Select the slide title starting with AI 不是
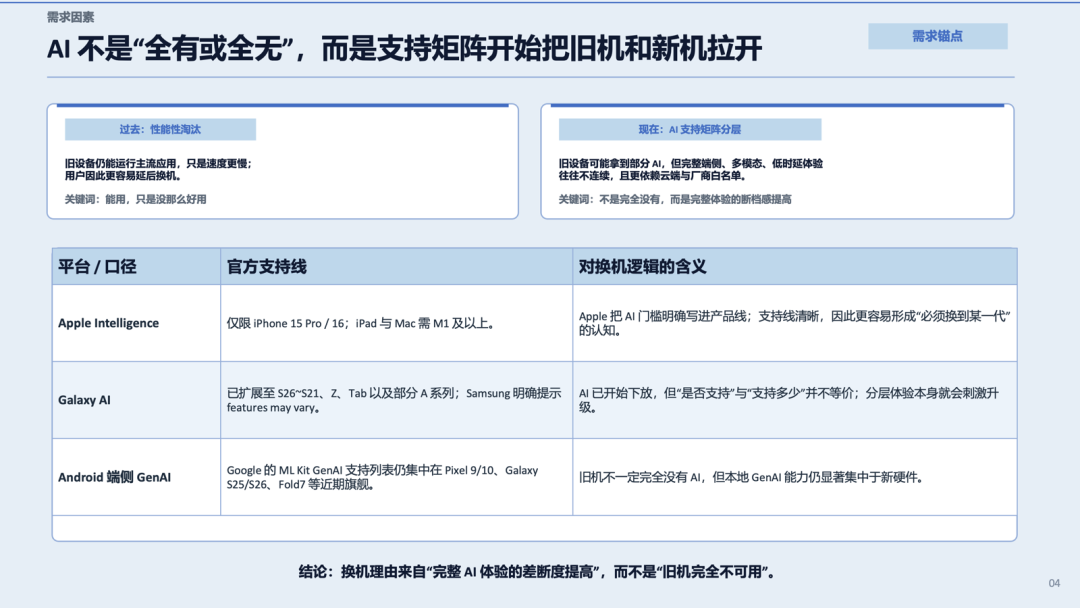Viewport: 1080px width, 608px height. click(404, 49)
